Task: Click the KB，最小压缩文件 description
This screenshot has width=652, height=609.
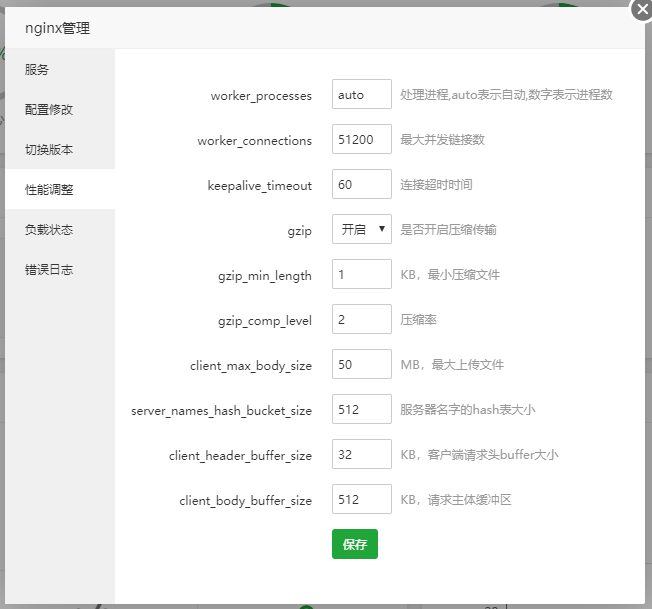Action: pyautogui.click(x=450, y=274)
